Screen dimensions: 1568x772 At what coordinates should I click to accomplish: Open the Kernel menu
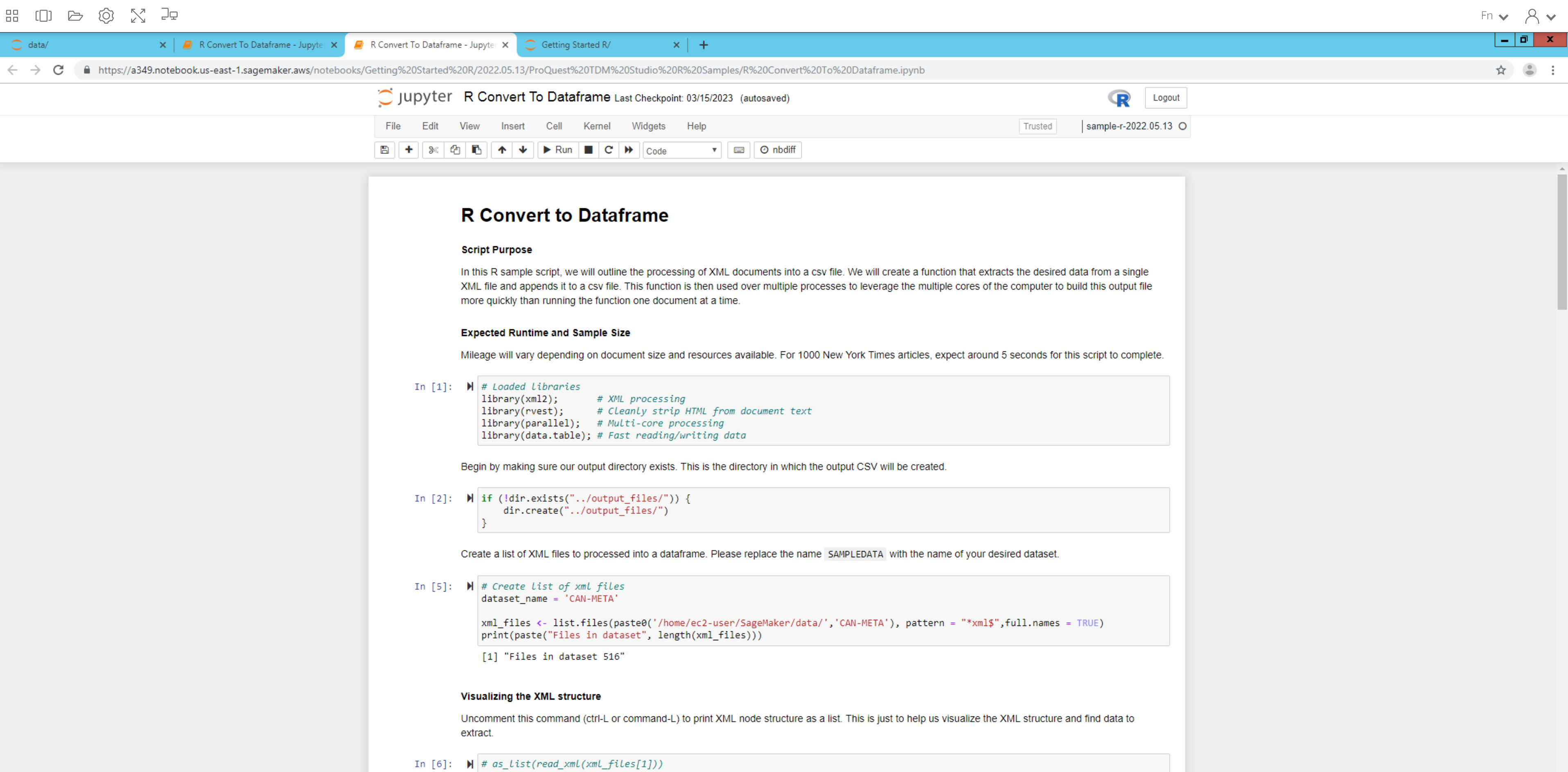pos(596,126)
